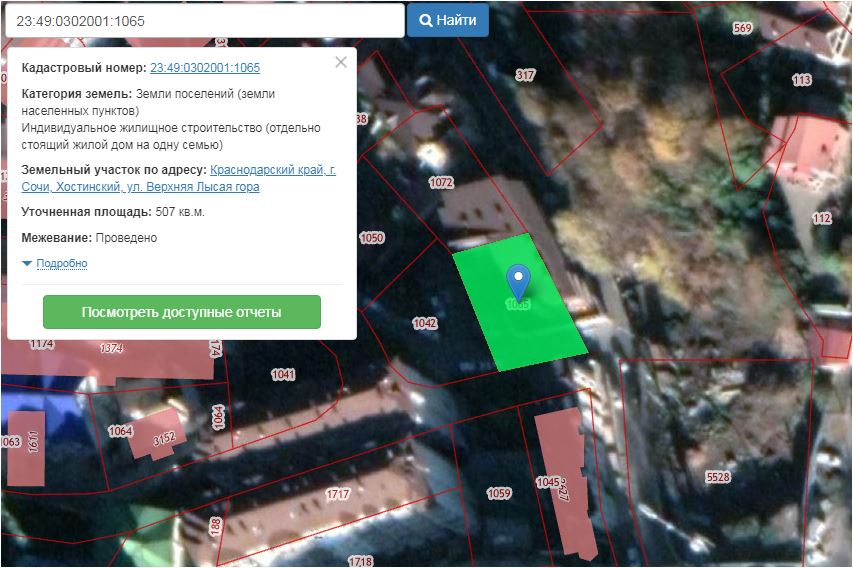Click the Найти search button

pyautogui.click(x=447, y=20)
